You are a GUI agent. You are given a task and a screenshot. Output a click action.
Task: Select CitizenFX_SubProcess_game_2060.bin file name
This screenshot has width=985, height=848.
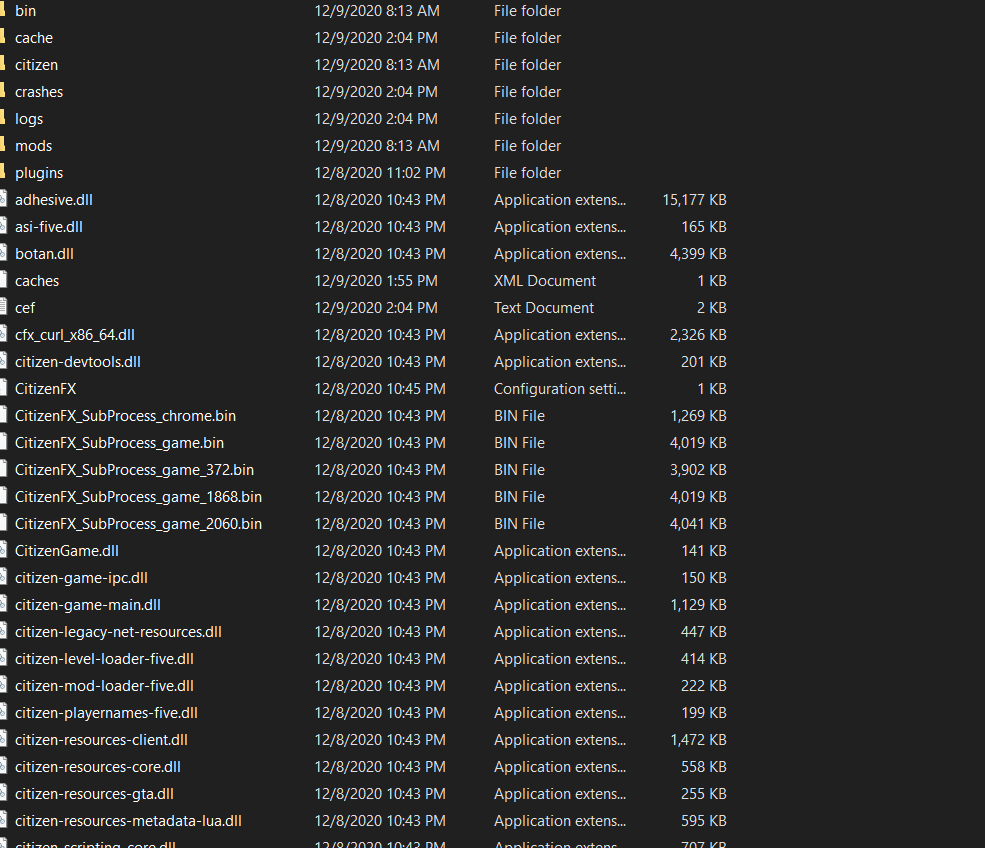(x=138, y=524)
